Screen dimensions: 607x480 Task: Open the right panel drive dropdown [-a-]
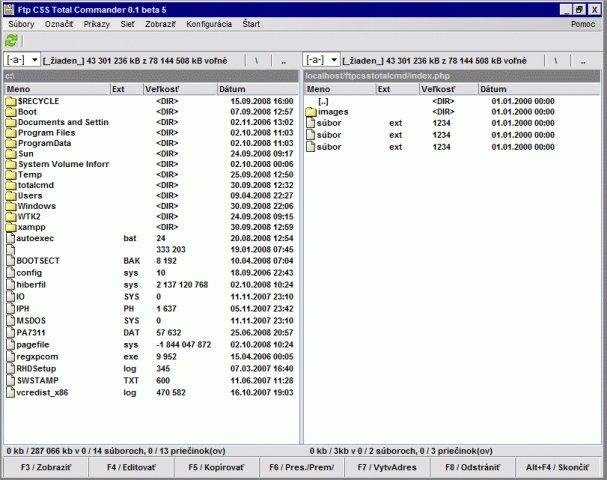[321, 60]
